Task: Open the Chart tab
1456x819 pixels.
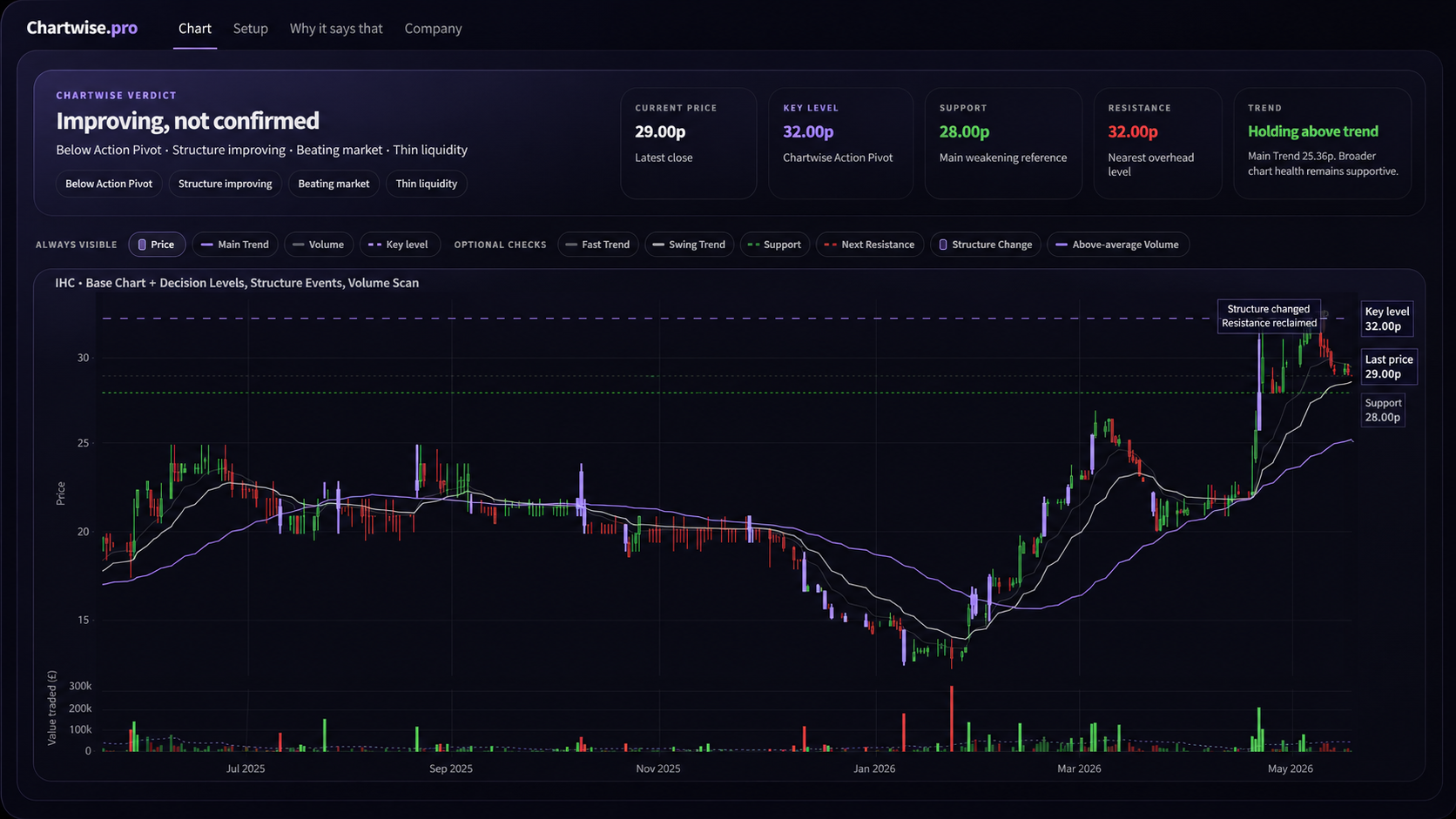Action: [x=195, y=29]
